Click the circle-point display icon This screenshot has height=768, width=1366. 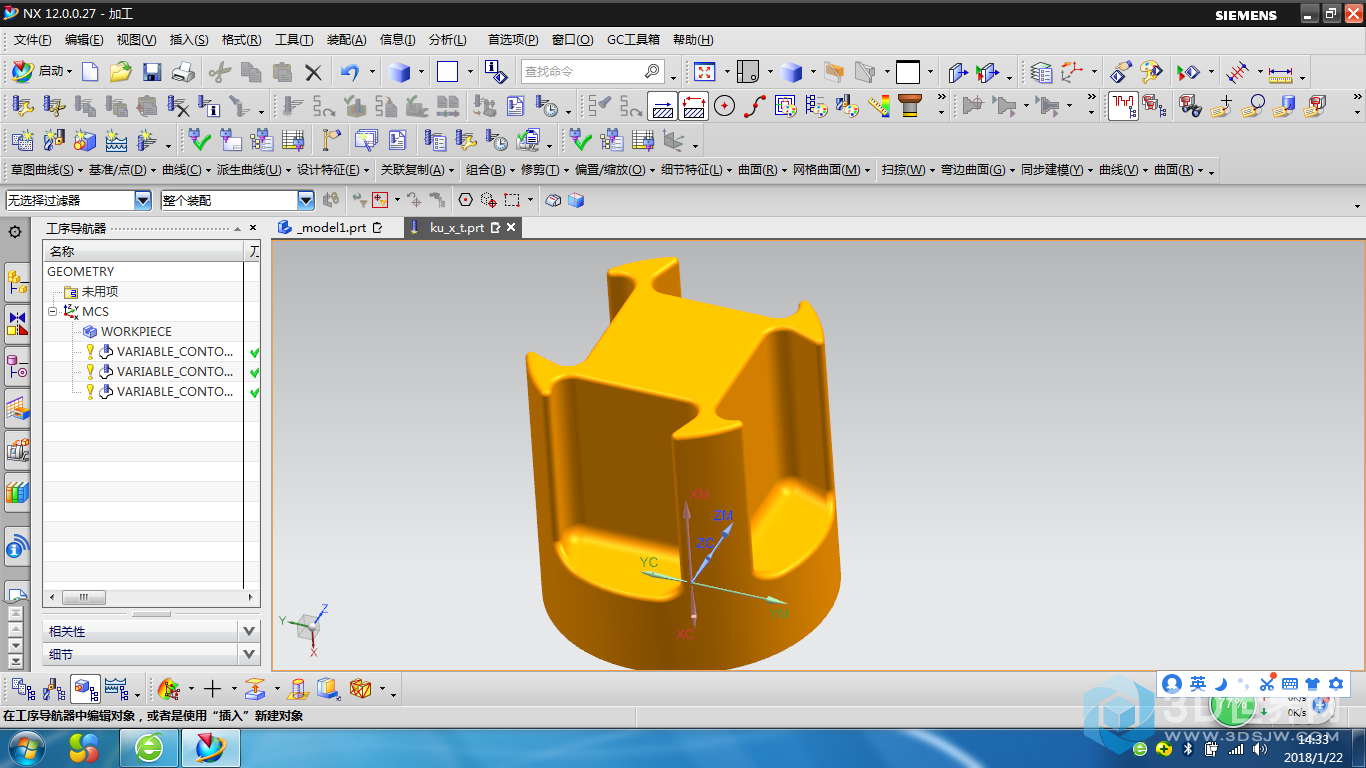(x=724, y=105)
